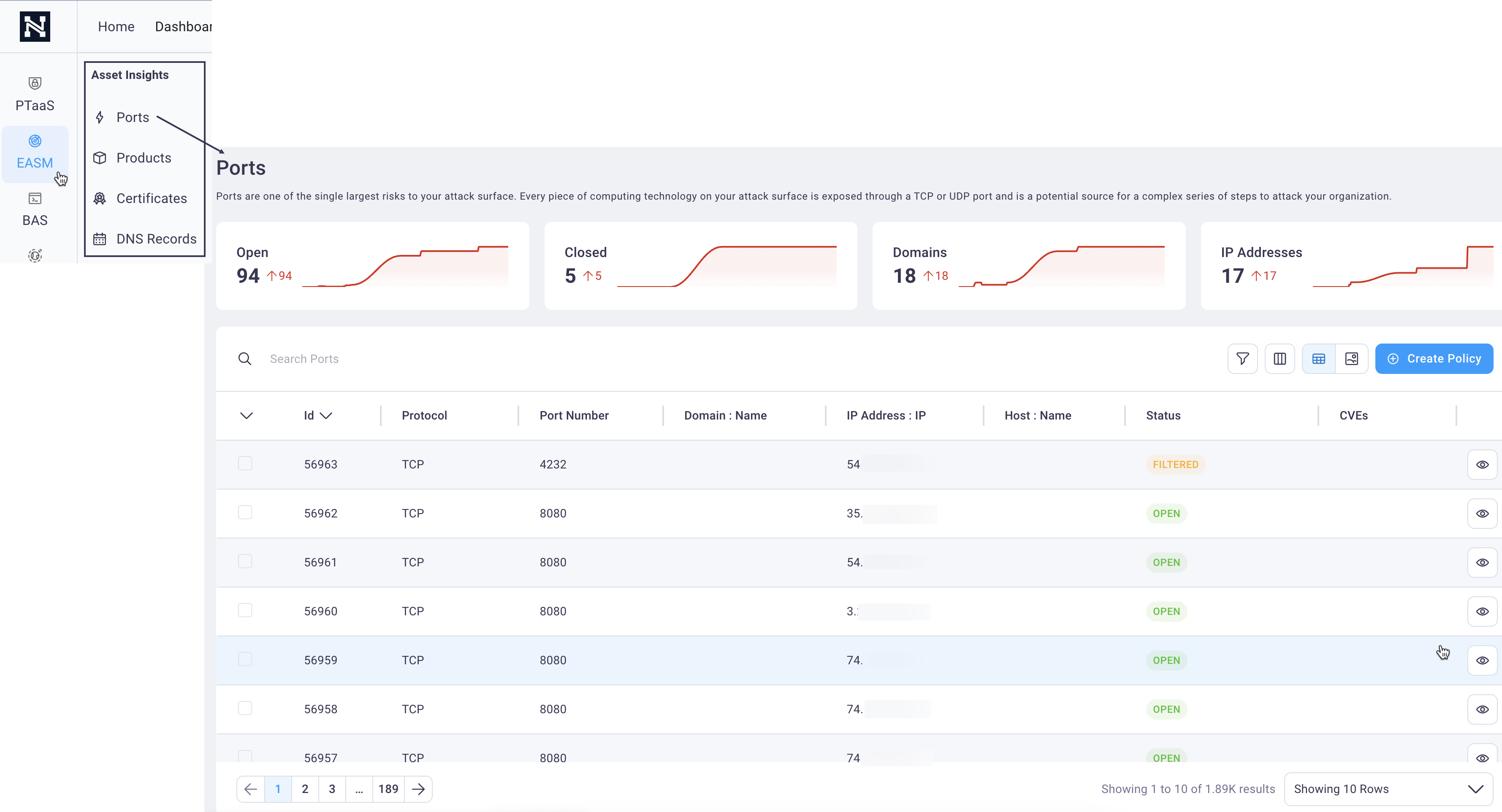Screen dimensions: 1502x812
Task: Go to page 2
Action: pos(305,789)
